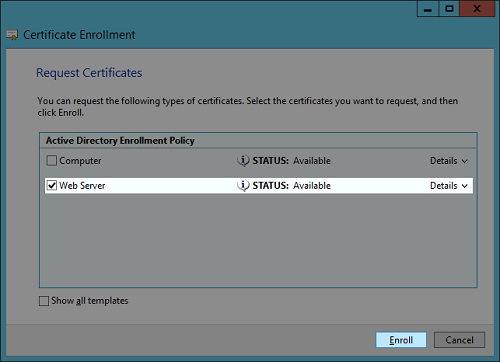Click the Enroll button
The height and width of the screenshot is (362, 500).
click(401, 340)
